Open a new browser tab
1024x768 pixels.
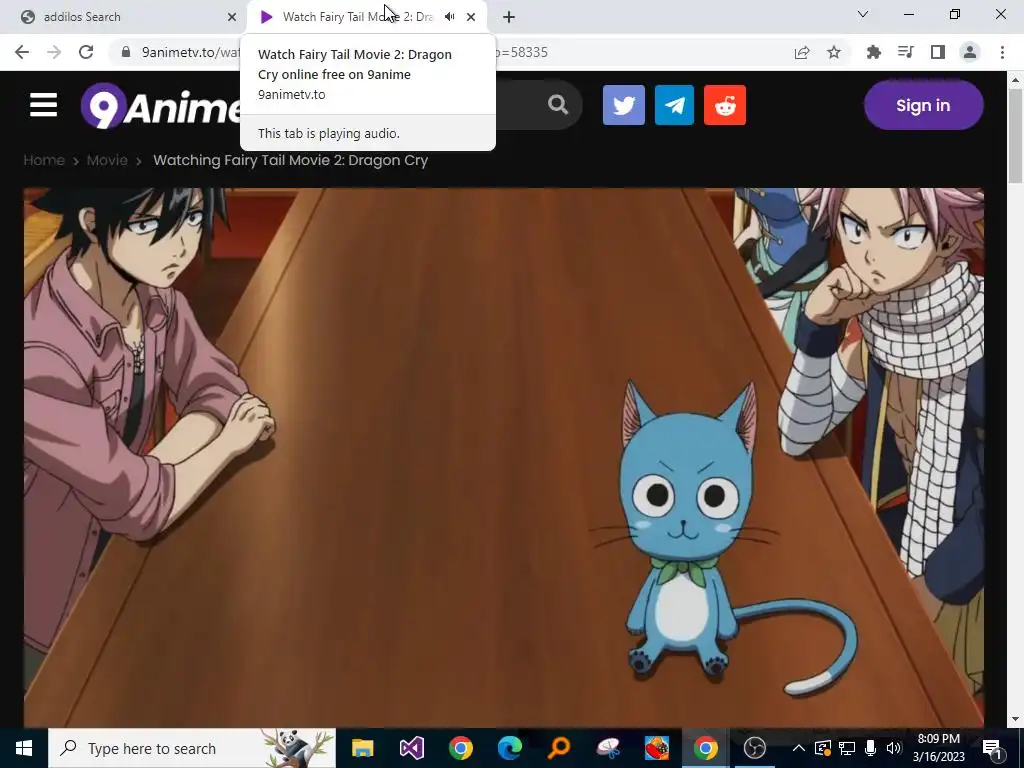(x=509, y=17)
